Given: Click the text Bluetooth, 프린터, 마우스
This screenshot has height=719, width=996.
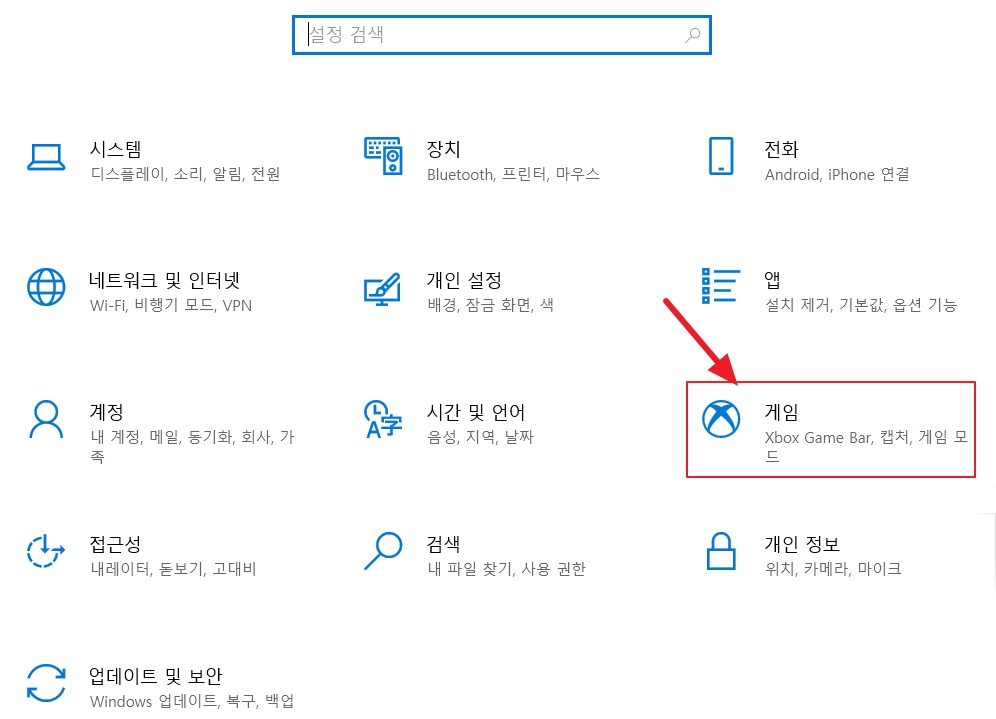Looking at the screenshot, I should [x=513, y=174].
